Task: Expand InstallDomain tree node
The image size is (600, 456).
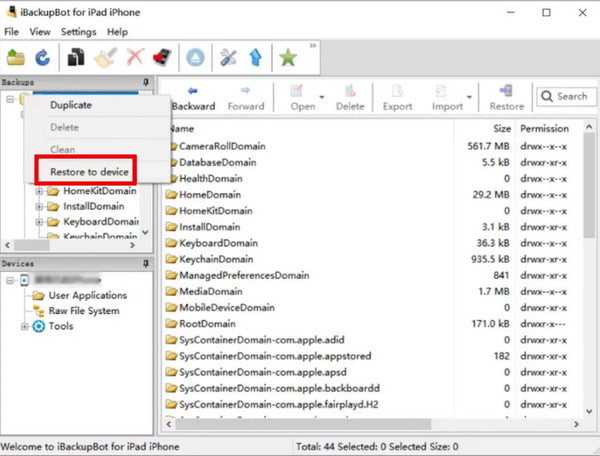Action: click(39, 207)
